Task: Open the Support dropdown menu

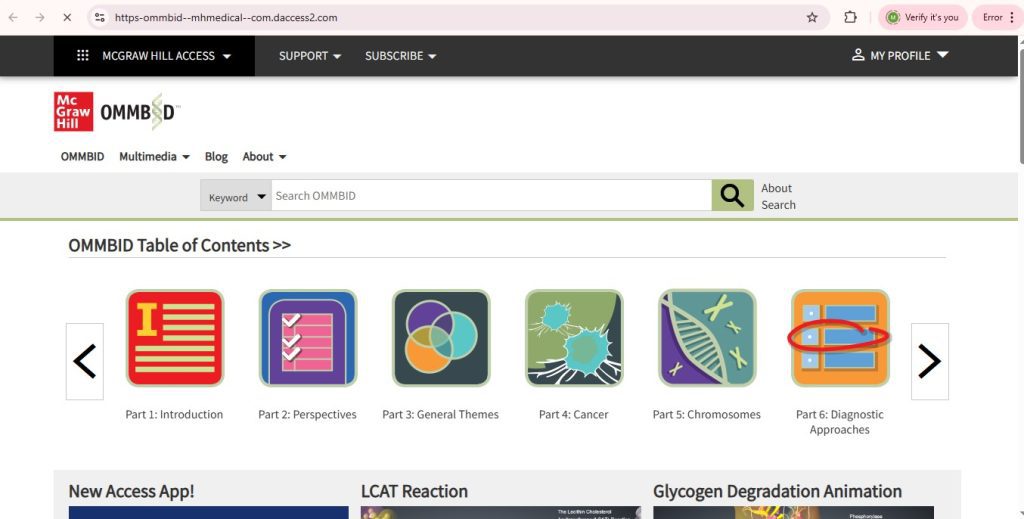Action: (310, 56)
